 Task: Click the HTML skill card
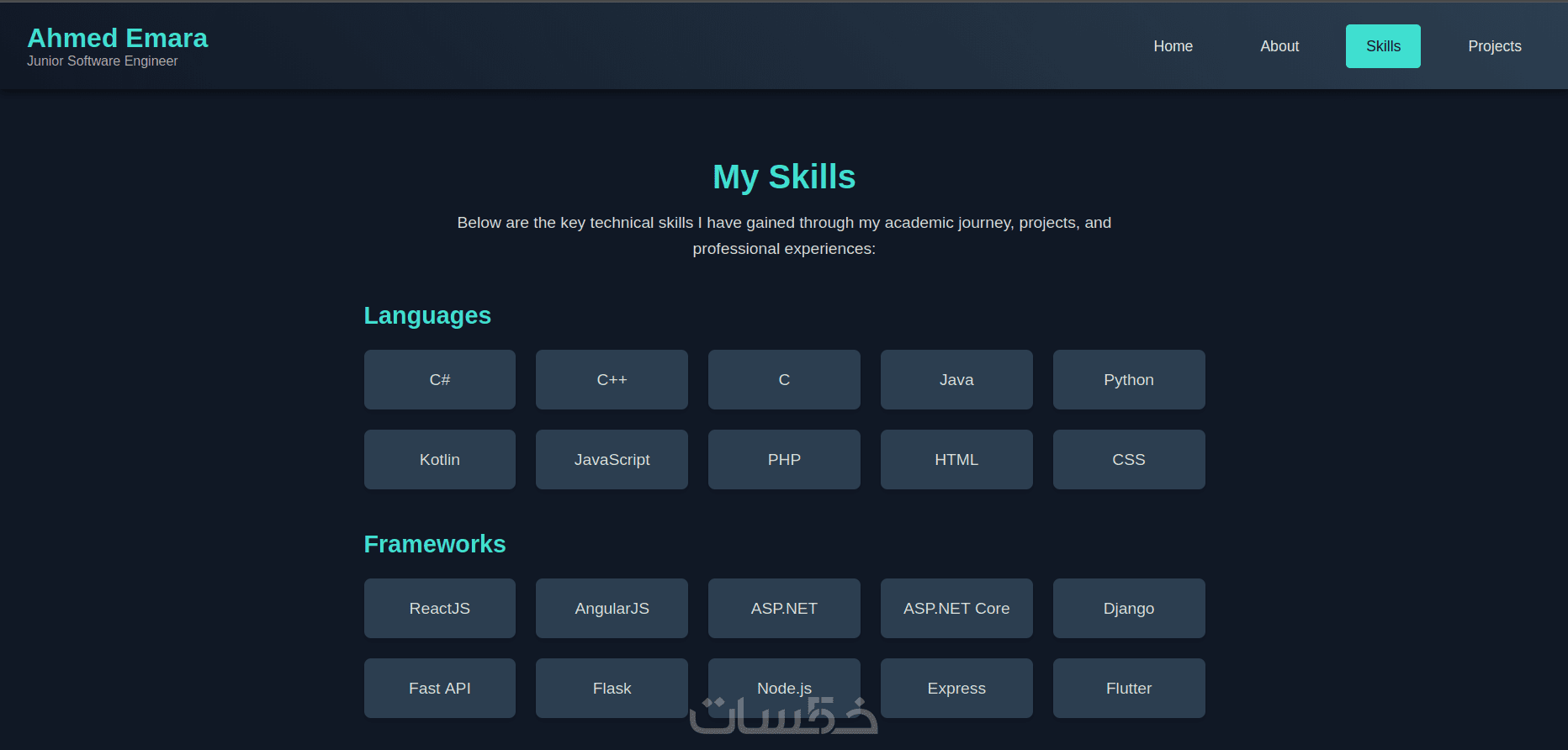click(956, 460)
